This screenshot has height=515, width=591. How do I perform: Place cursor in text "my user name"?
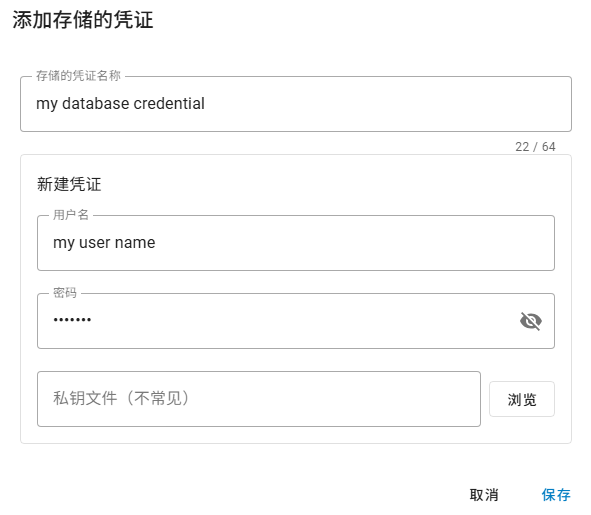click(104, 243)
